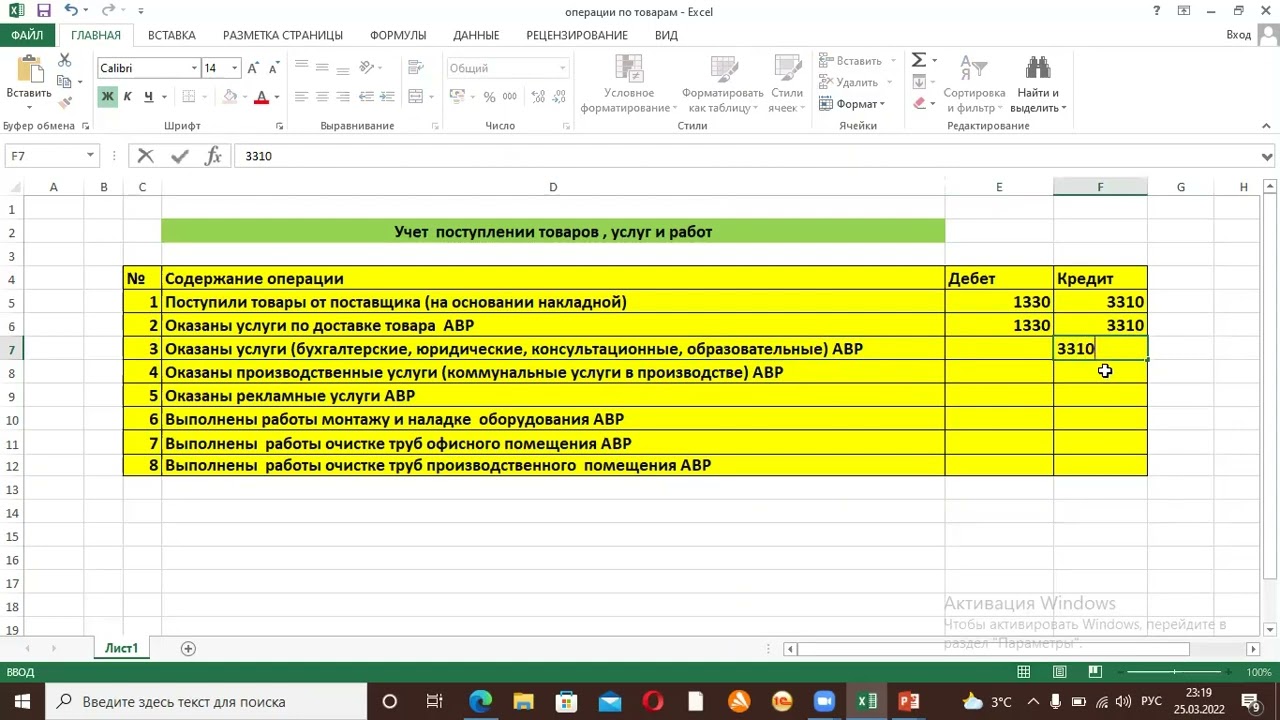Click the AutoSum sigma icon
The height and width of the screenshot is (720, 1280).
[x=918, y=61]
